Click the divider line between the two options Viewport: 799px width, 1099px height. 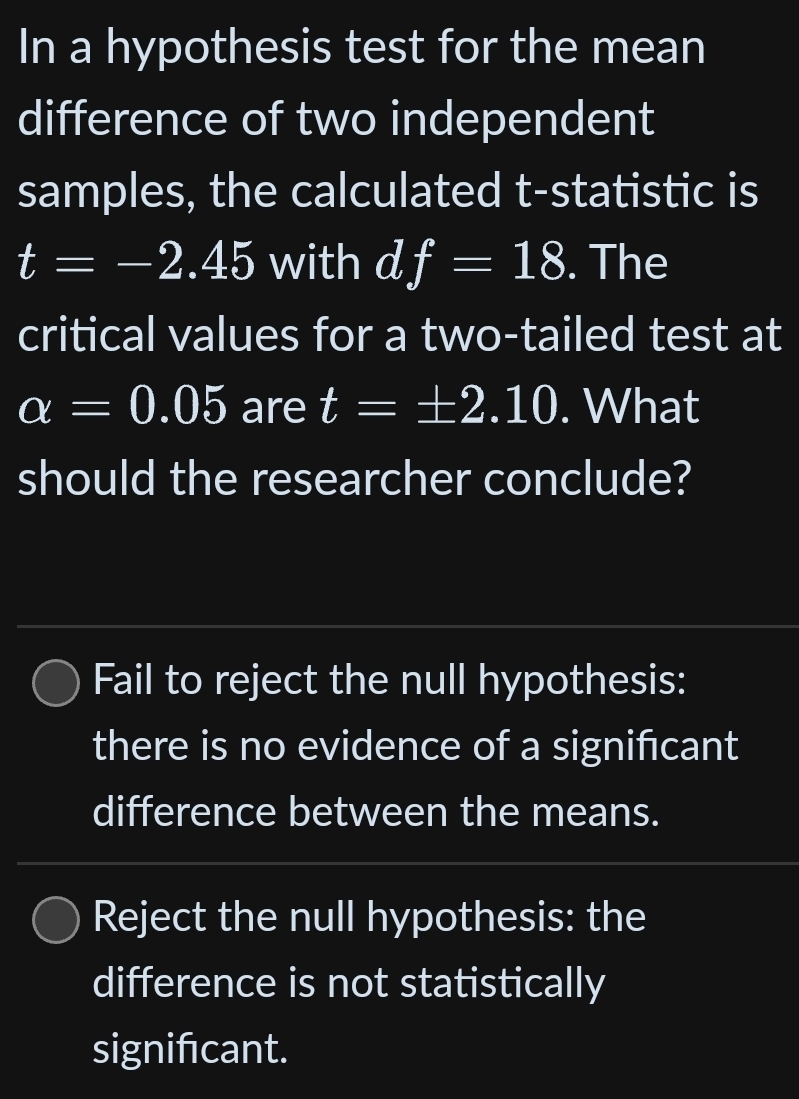408,862
